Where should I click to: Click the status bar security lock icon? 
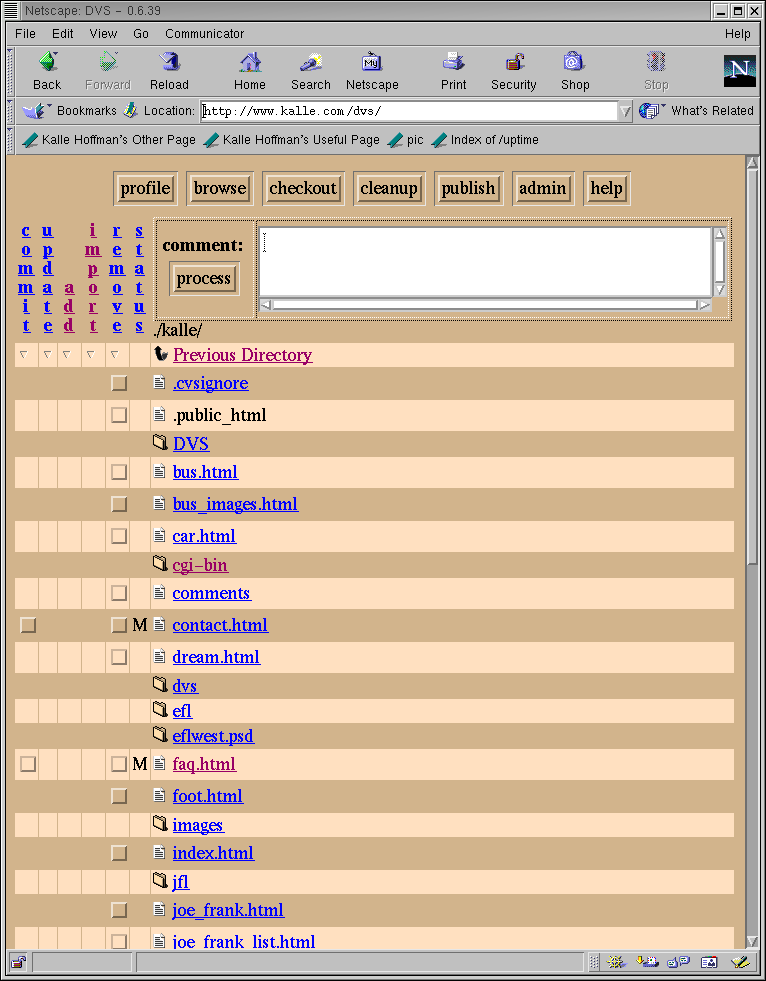19,962
